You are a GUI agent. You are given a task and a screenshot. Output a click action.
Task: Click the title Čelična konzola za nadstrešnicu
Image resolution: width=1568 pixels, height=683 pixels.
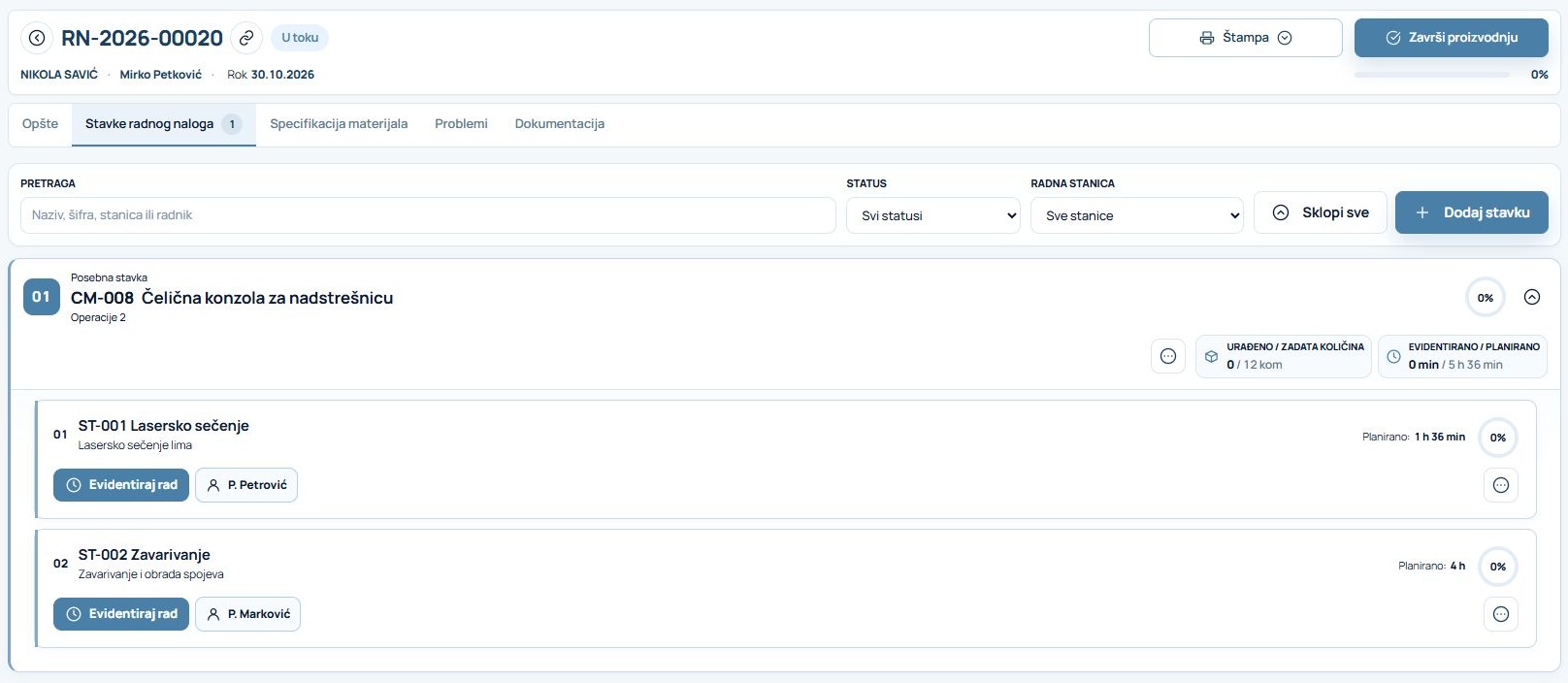[x=267, y=298]
